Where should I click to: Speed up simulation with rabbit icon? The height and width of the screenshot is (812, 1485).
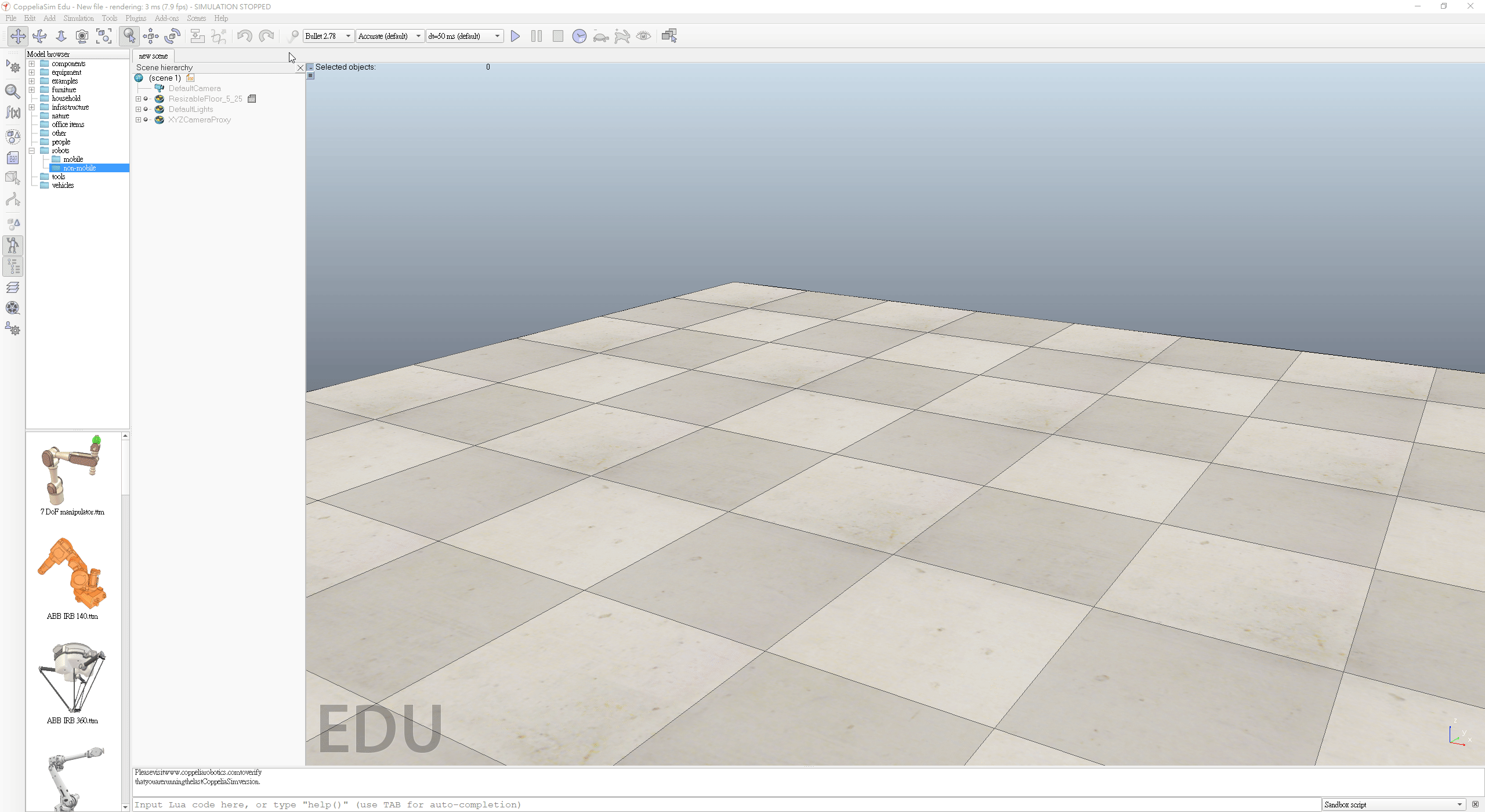(622, 36)
